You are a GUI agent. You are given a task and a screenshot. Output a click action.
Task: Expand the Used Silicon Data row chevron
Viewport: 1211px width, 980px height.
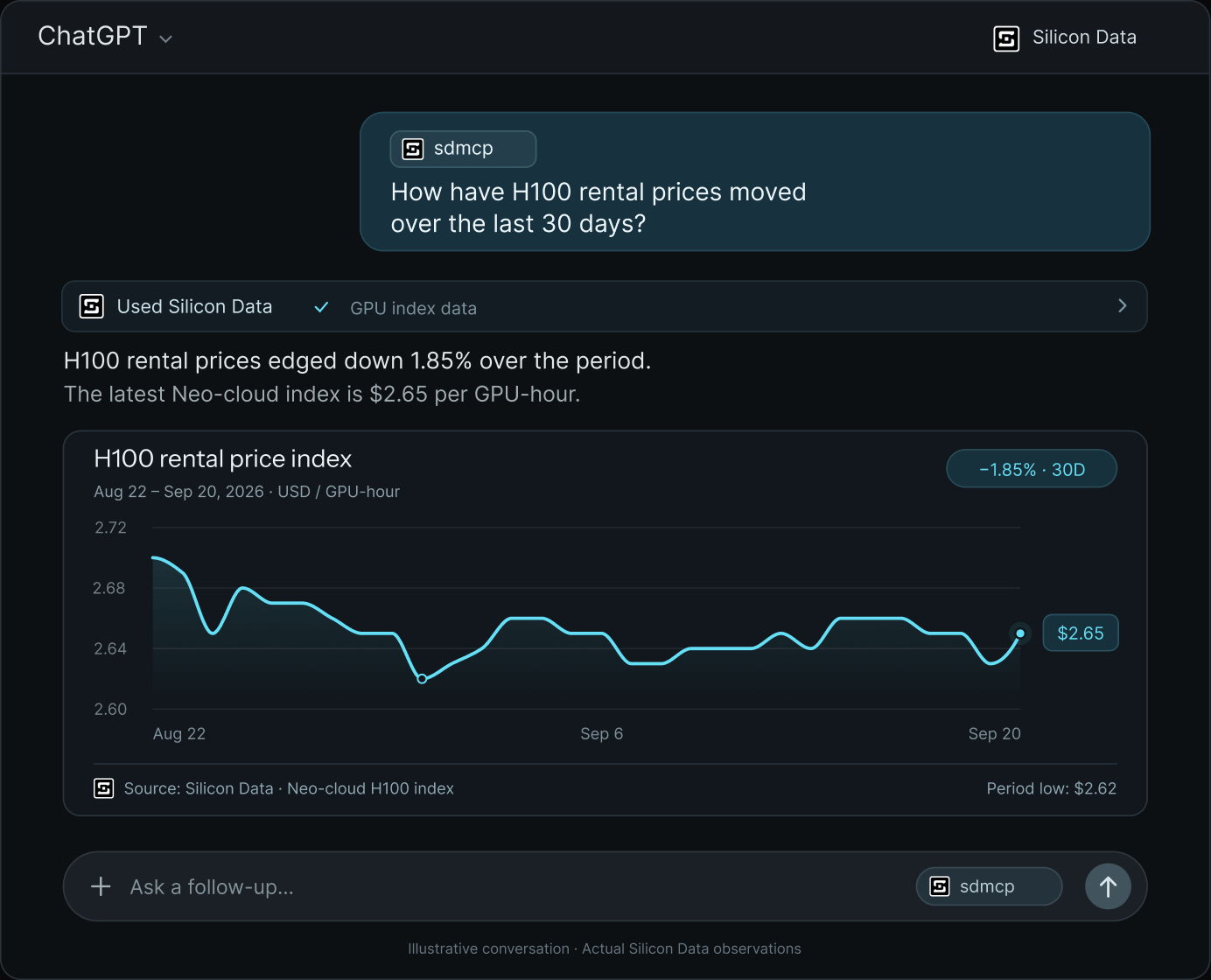coord(1123,305)
